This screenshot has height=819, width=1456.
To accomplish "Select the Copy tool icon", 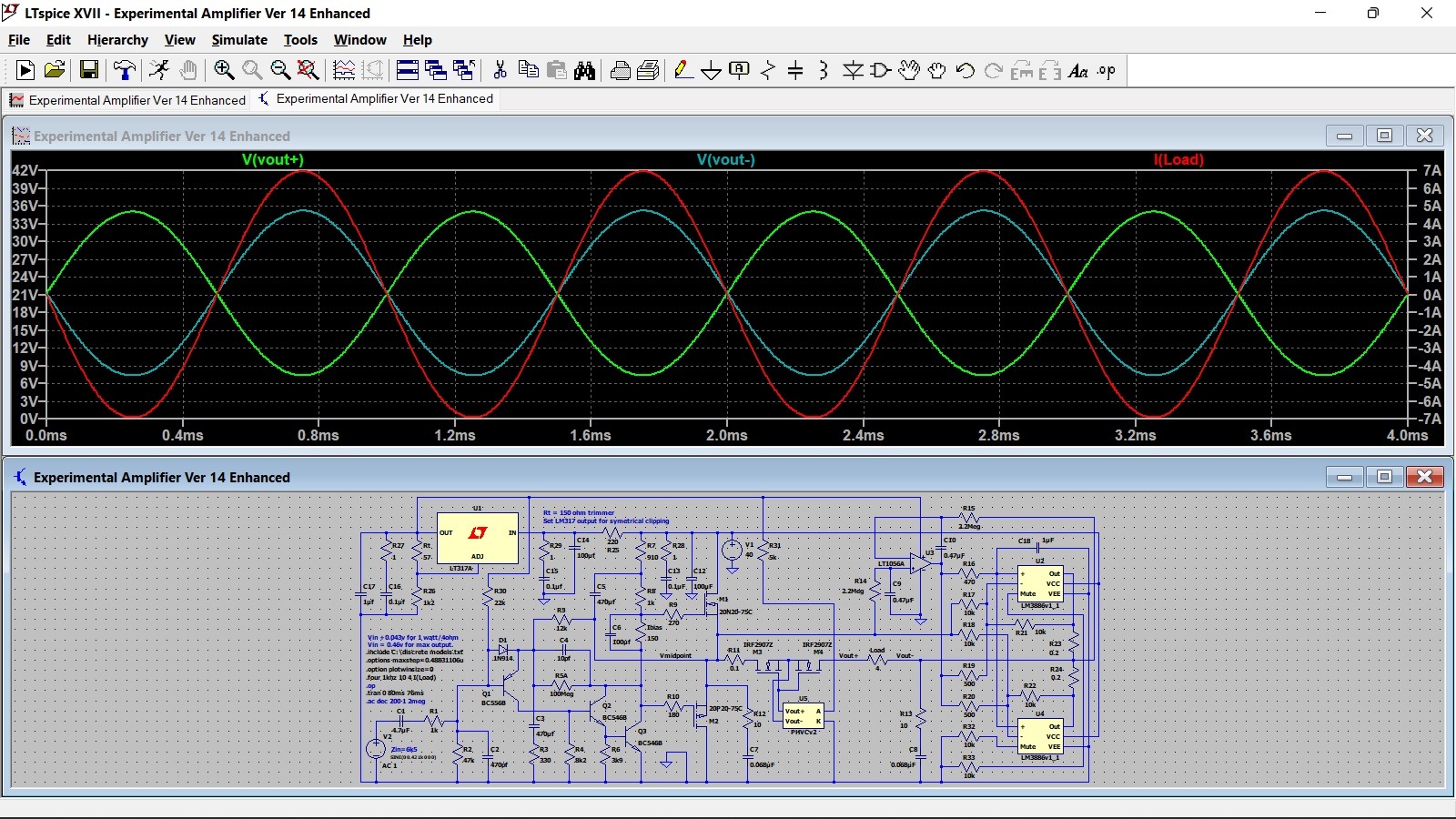I will 528,70.
